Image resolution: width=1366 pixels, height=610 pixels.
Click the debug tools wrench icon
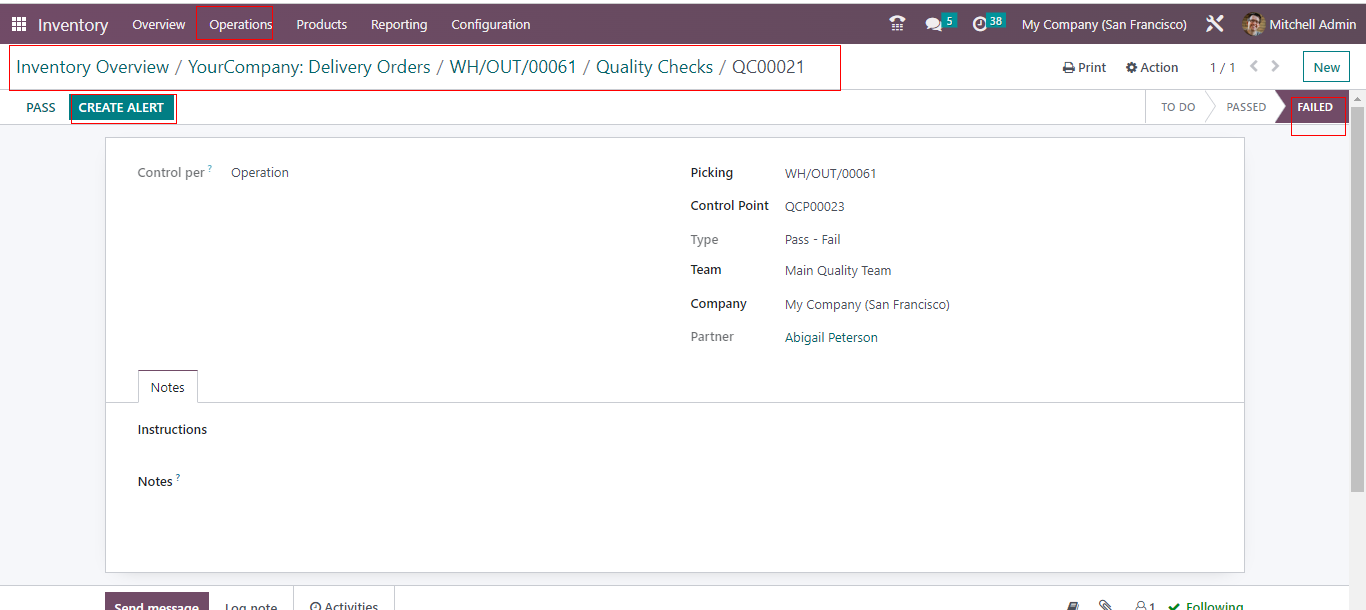(x=1215, y=24)
